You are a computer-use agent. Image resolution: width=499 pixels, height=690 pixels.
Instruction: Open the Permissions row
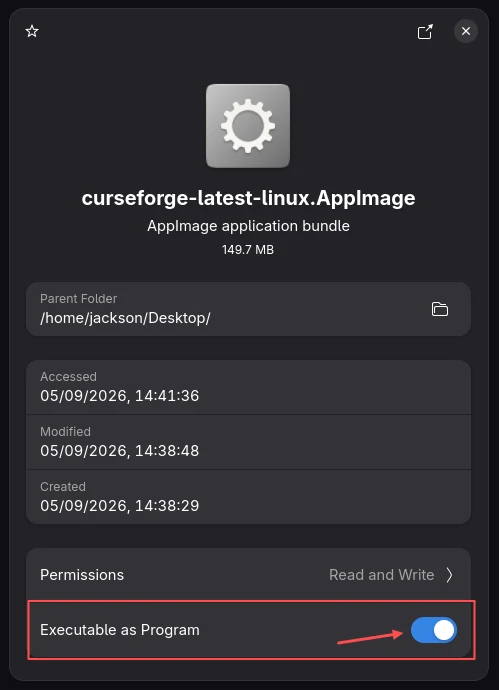(249, 575)
